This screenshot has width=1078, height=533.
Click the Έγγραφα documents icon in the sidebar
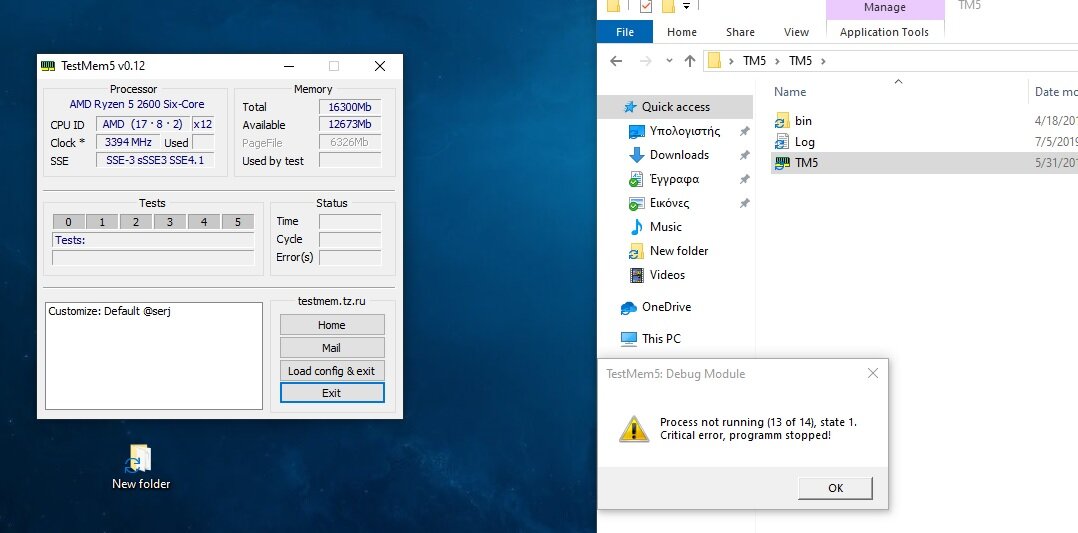coord(637,179)
